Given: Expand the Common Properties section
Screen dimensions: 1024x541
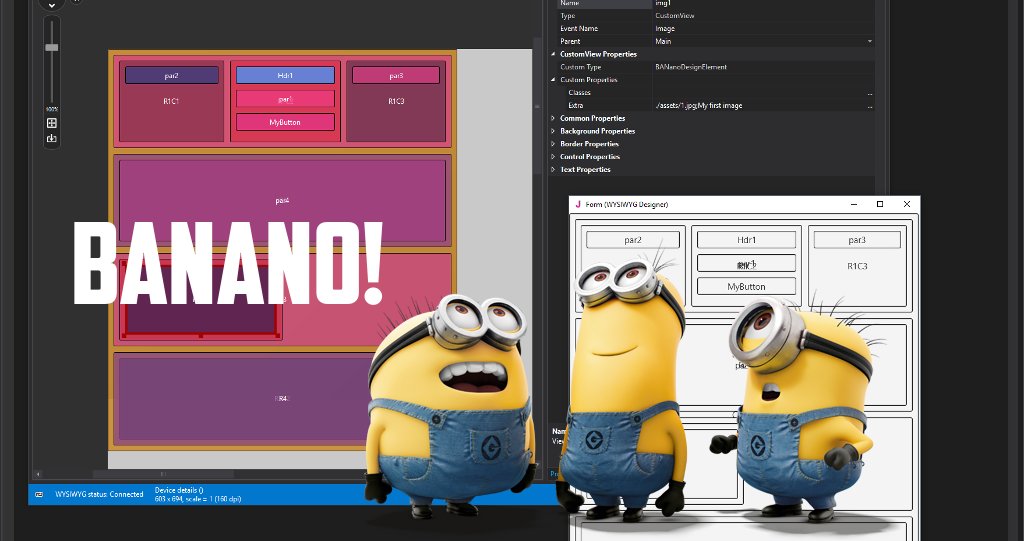Looking at the screenshot, I should pos(554,118).
